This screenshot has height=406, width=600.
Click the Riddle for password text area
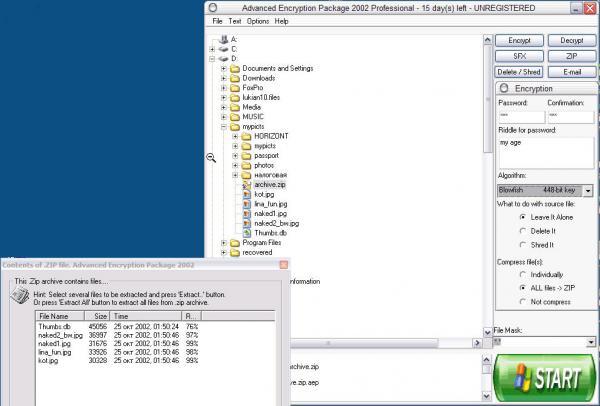coord(546,153)
